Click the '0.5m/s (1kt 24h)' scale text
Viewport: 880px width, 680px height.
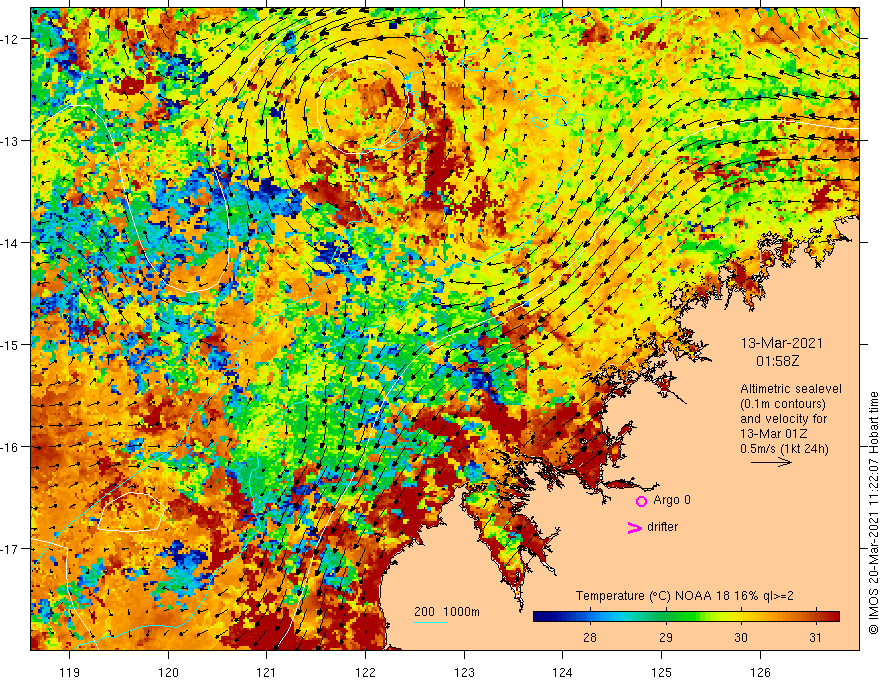point(784,449)
